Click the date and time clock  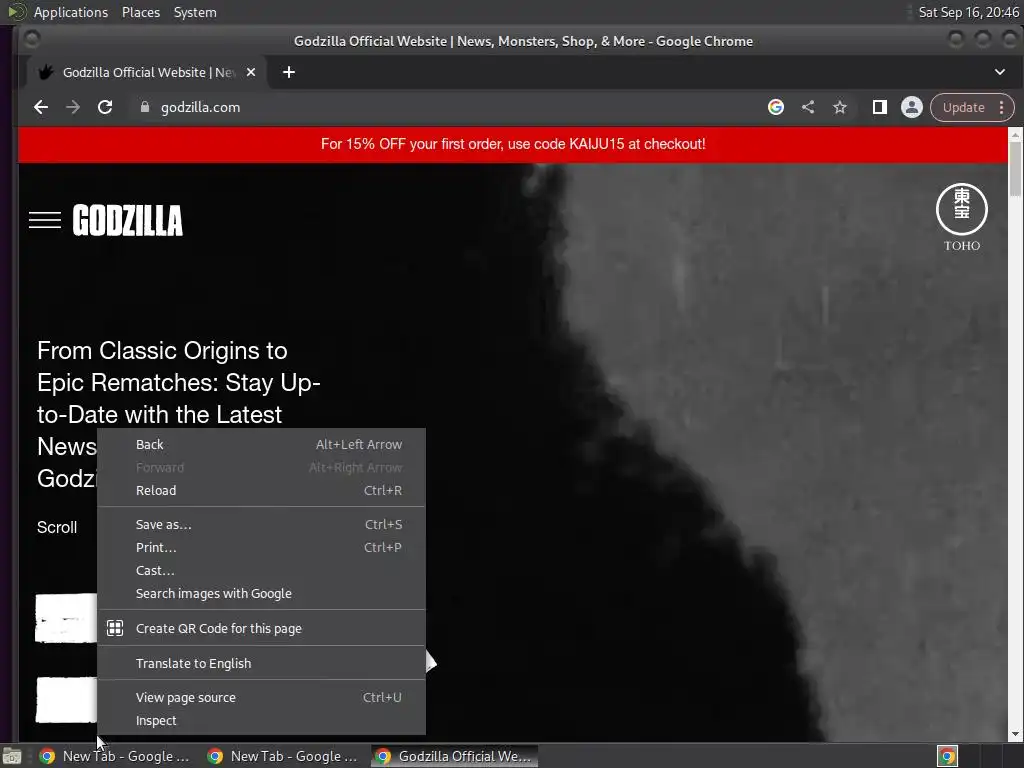pos(968,12)
